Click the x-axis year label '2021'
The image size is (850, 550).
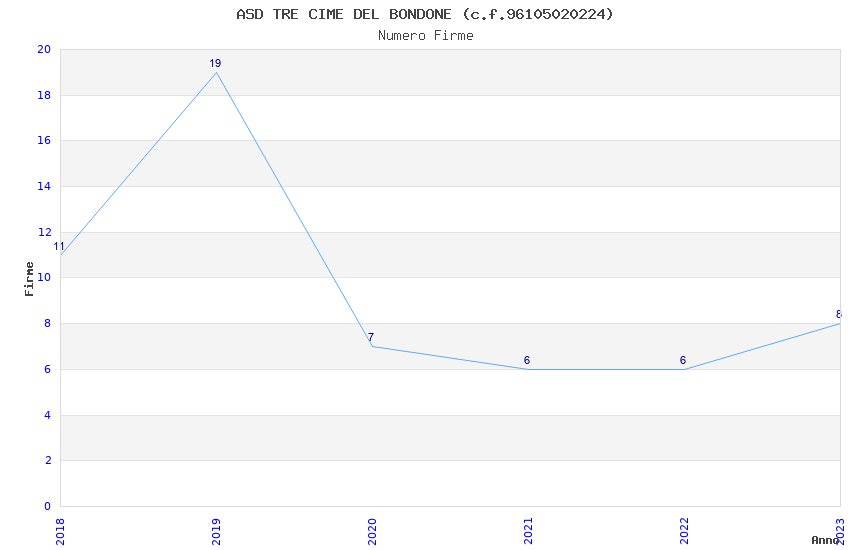pos(528,531)
